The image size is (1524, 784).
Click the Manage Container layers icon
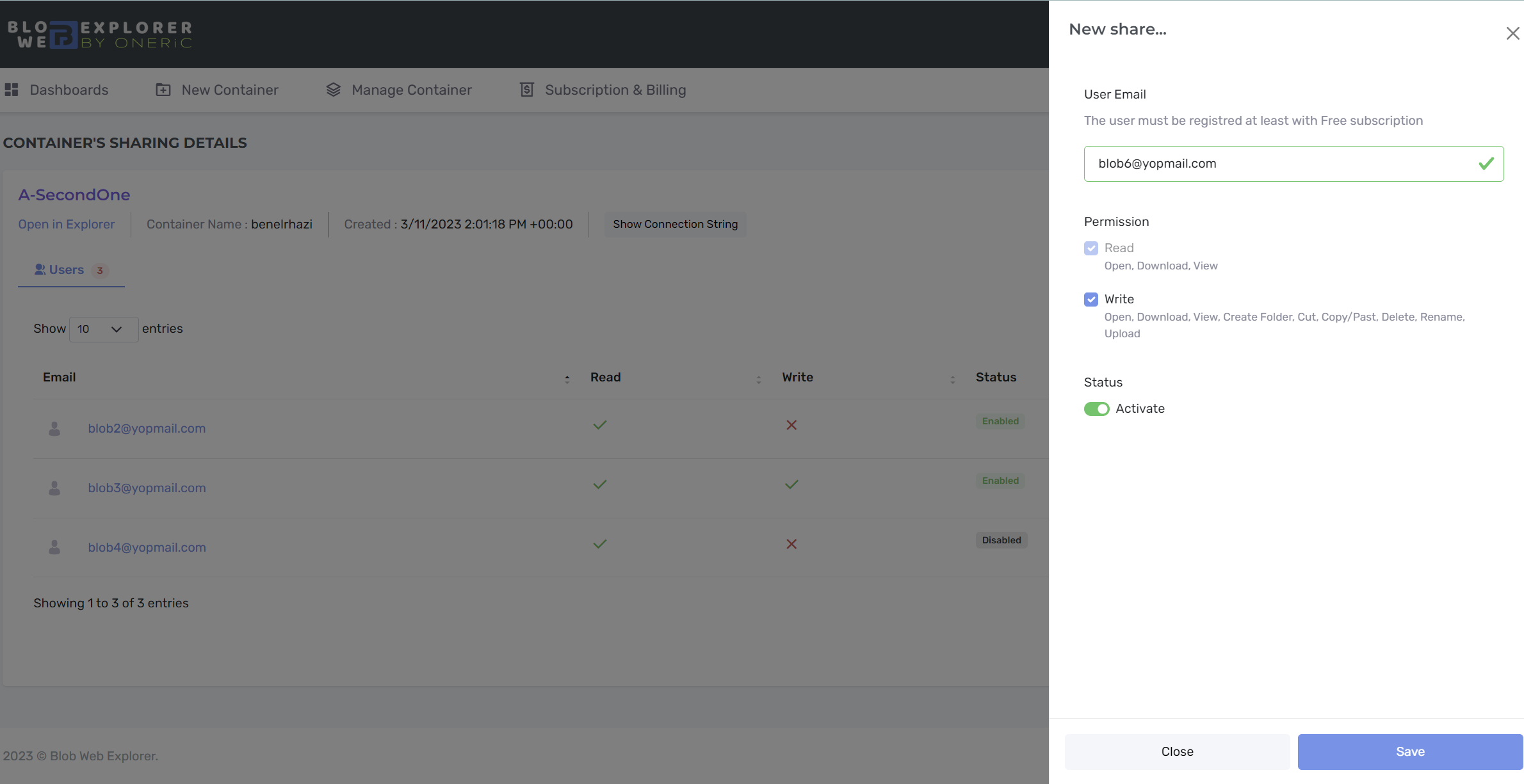[x=333, y=90]
